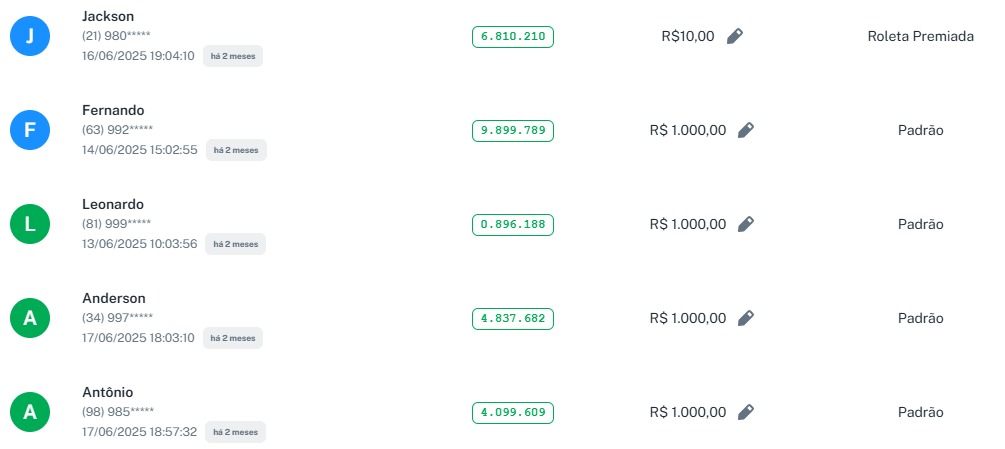Click edit pencil for Anderson's prize
This screenshot has width=1005, height=449.
point(746,318)
